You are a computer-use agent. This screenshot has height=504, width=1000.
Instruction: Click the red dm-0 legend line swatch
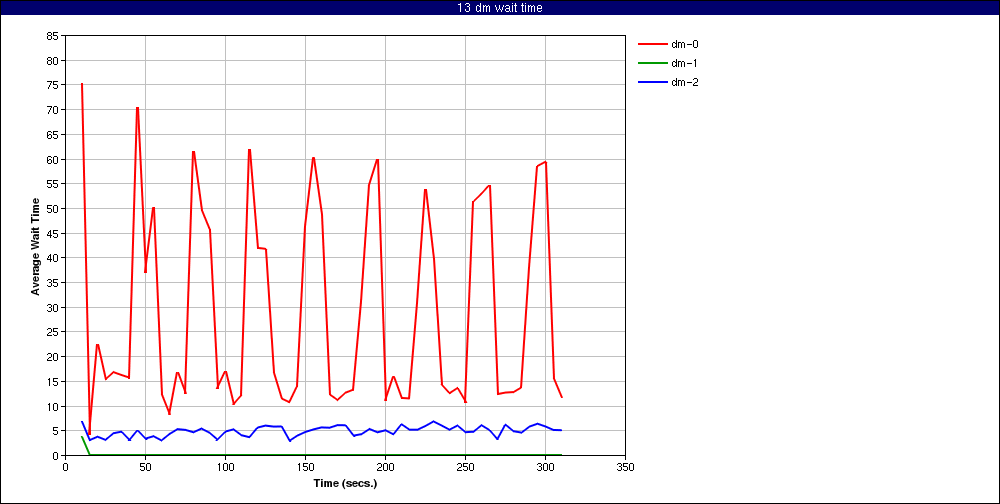(x=652, y=44)
